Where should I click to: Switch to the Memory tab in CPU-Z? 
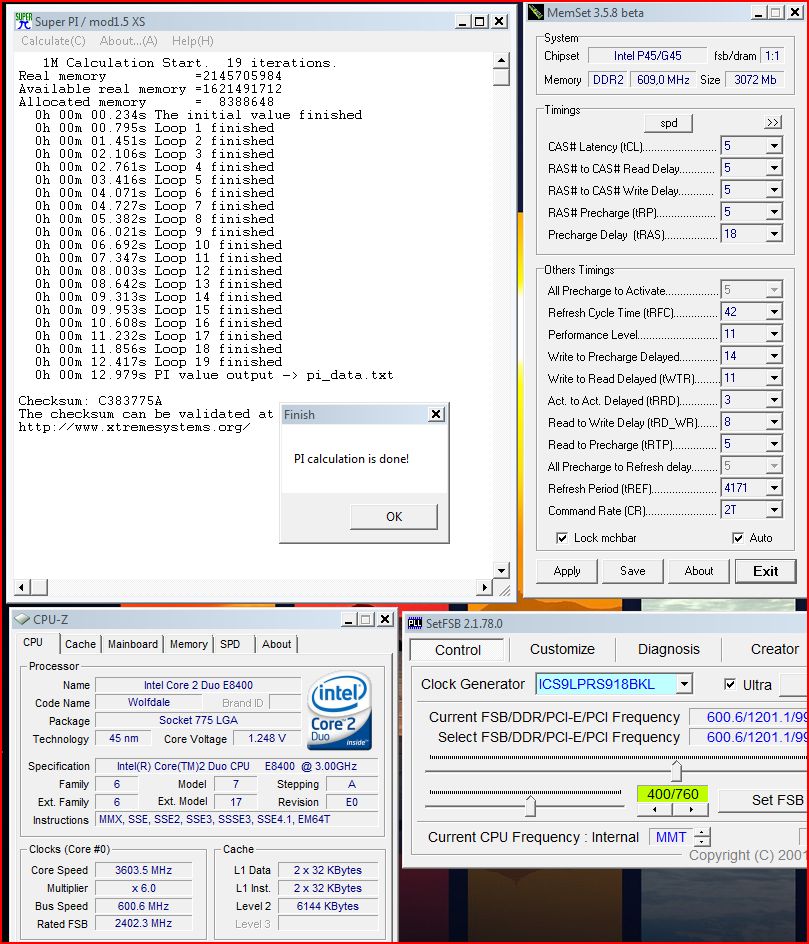click(x=188, y=644)
